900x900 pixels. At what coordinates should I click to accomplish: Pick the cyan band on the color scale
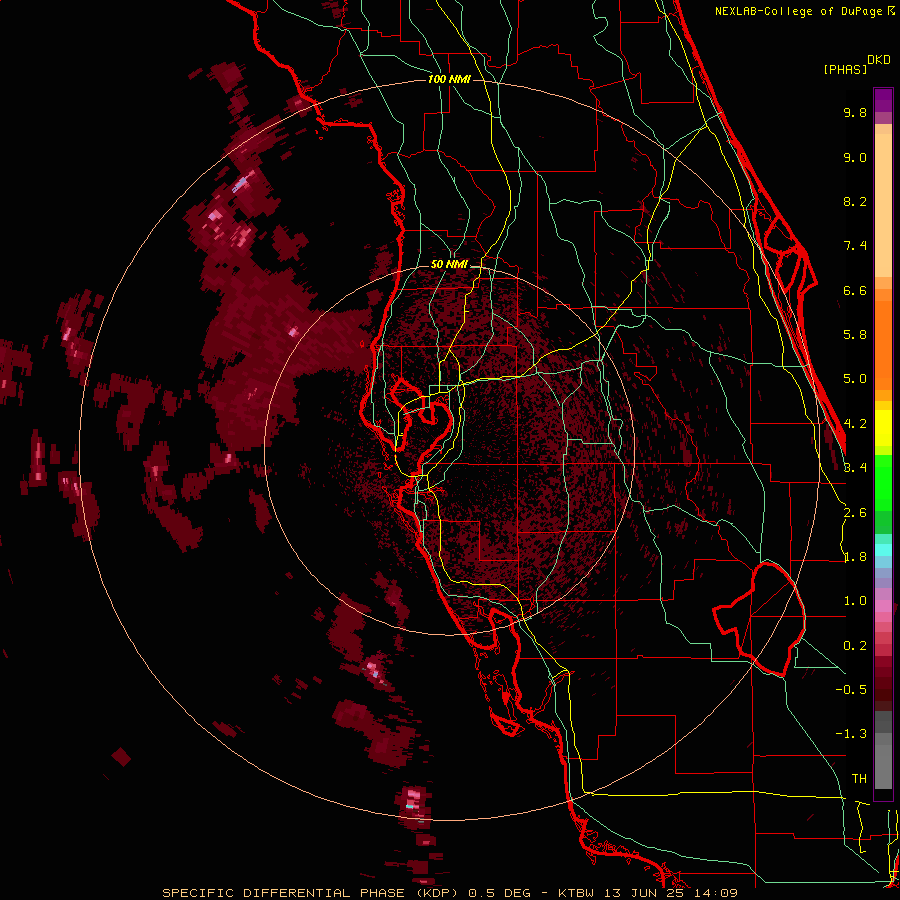point(883,550)
